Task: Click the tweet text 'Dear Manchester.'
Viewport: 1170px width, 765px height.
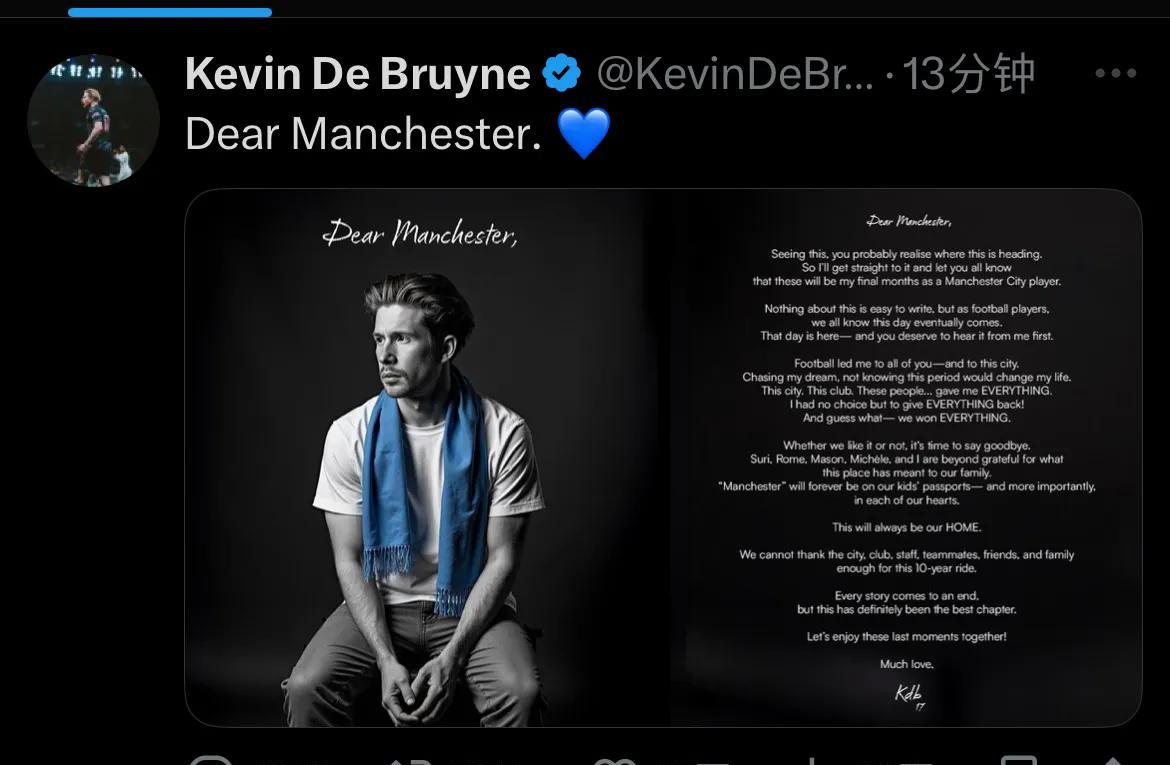Action: 363,134
